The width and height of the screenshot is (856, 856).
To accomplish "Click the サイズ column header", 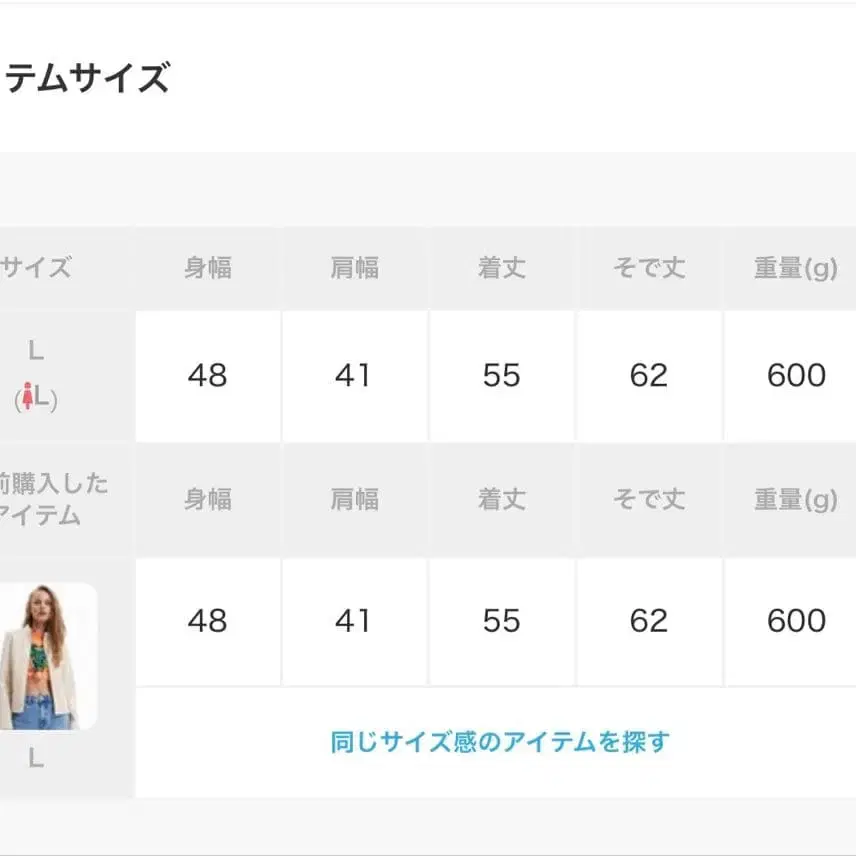I will pos(36,268).
